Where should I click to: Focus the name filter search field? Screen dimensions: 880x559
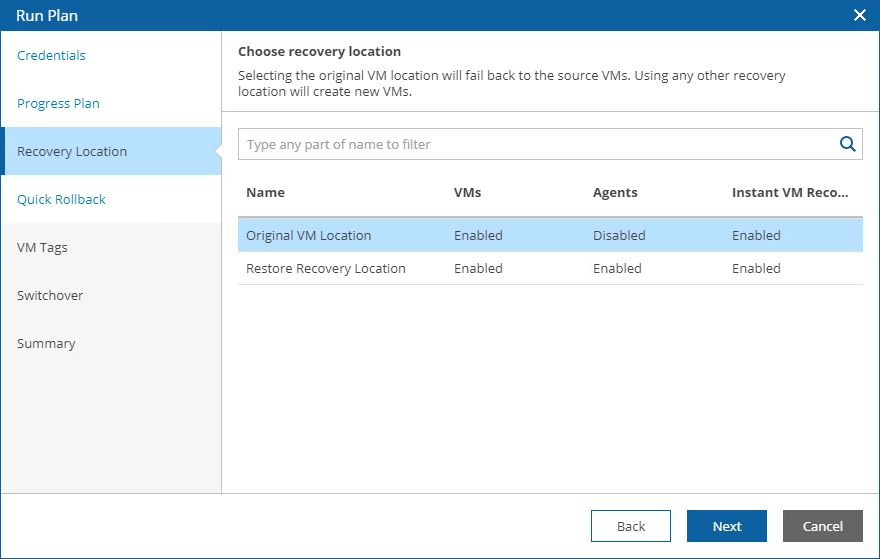coord(535,144)
